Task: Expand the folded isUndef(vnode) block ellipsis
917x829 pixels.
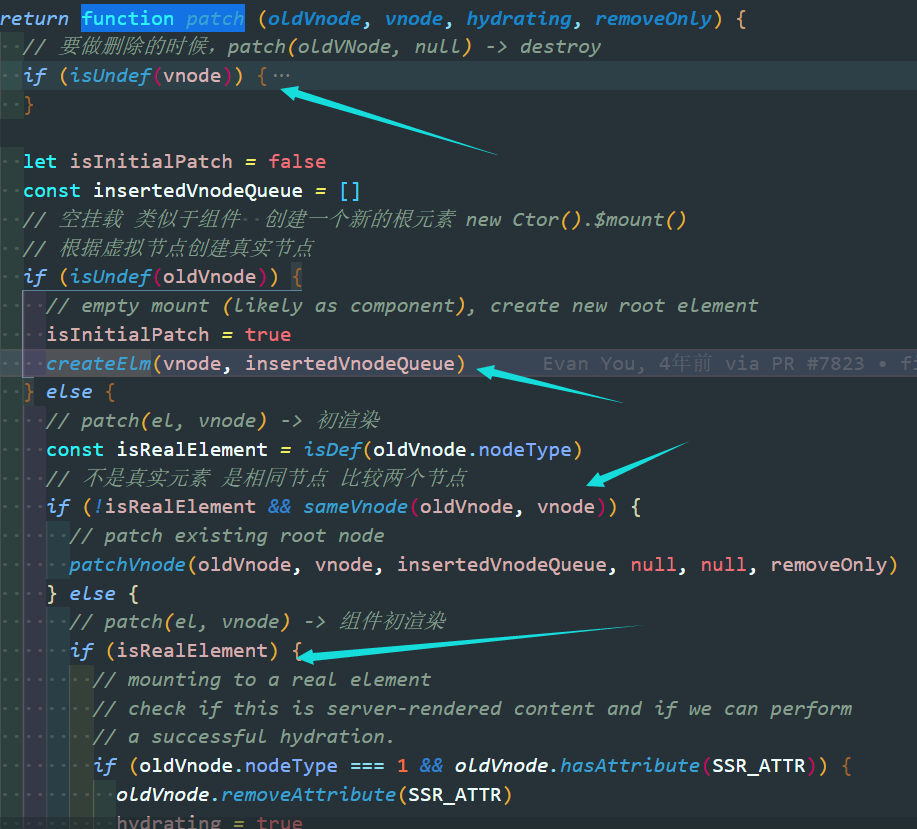Action: click(281, 75)
